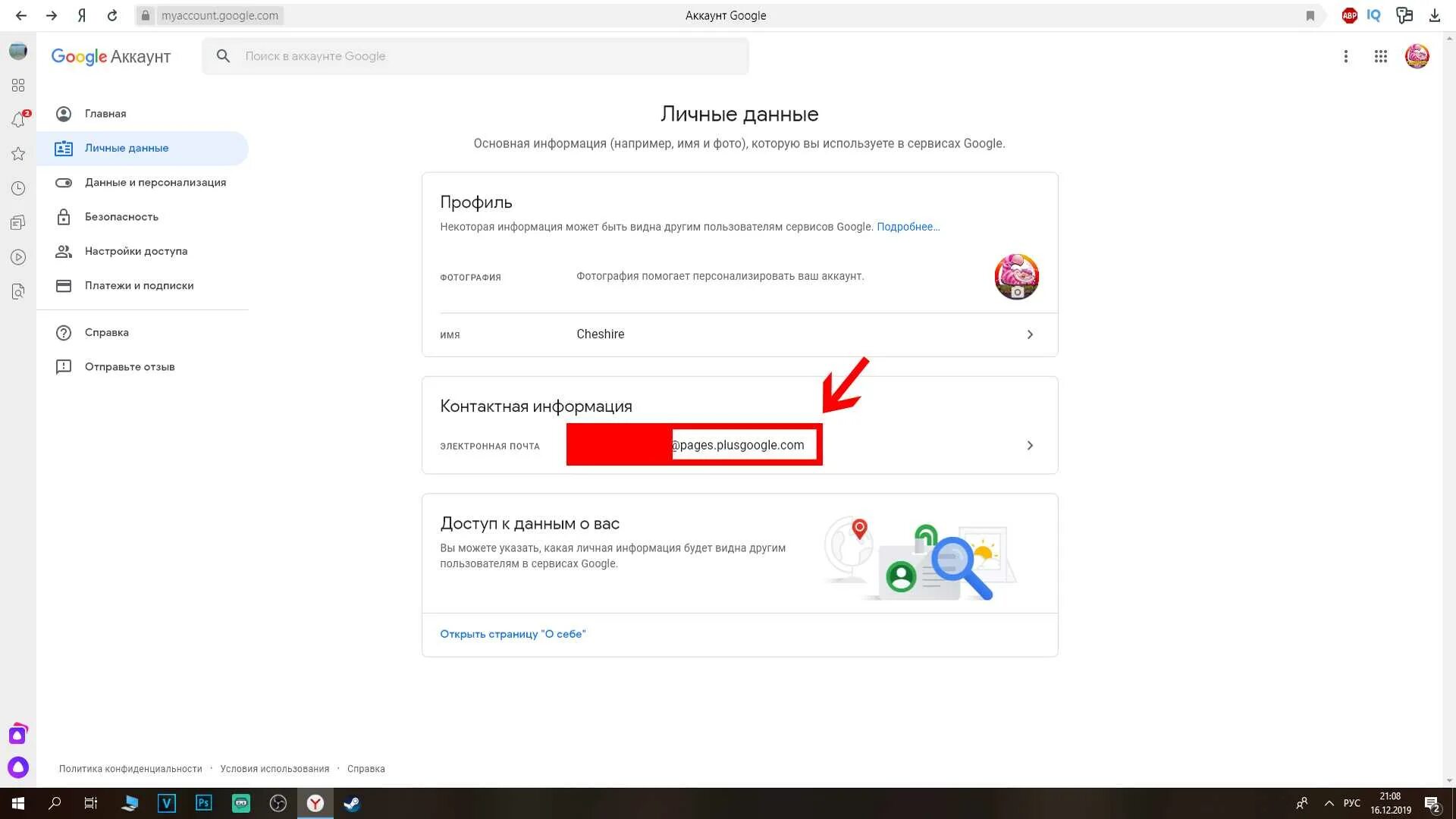This screenshot has width=1456, height=819.
Task: Click the Google account search field
Action: (475, 56)
